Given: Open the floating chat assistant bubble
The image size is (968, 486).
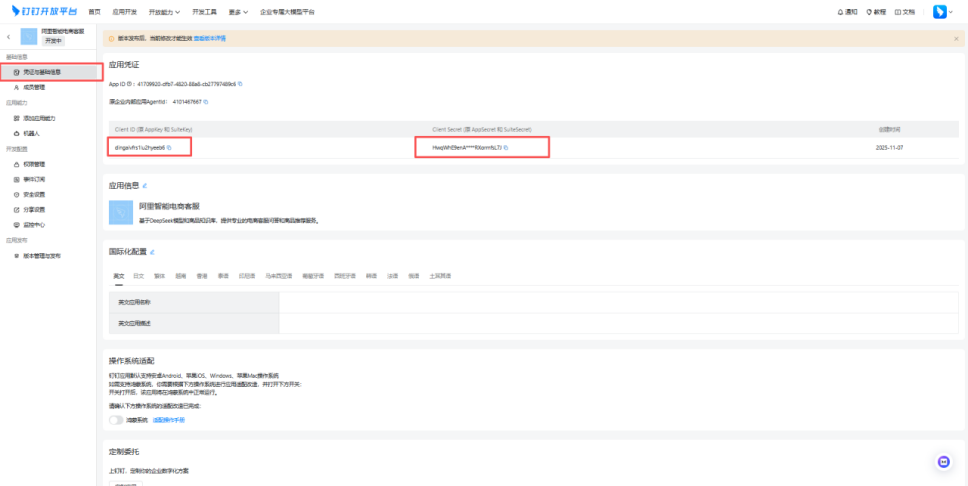Looking at the screenshot, I should tap(943, 461).
